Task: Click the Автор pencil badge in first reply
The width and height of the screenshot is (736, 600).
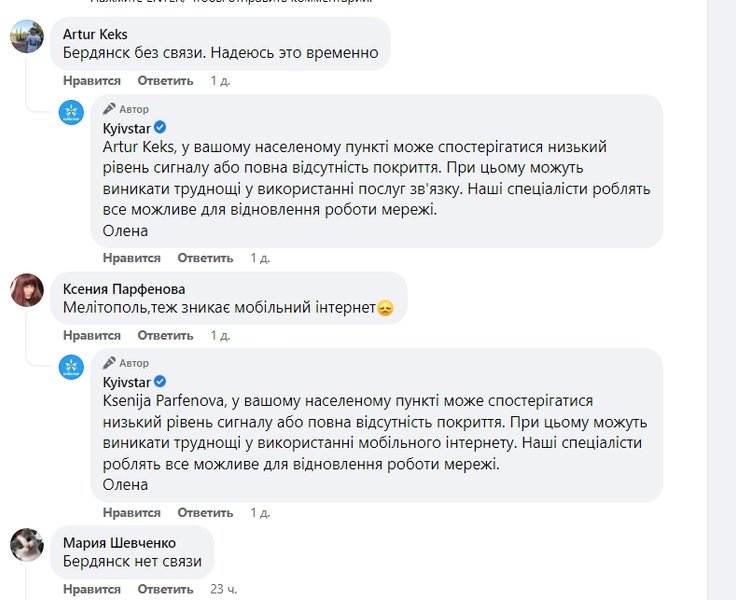Action: point(109,109)
